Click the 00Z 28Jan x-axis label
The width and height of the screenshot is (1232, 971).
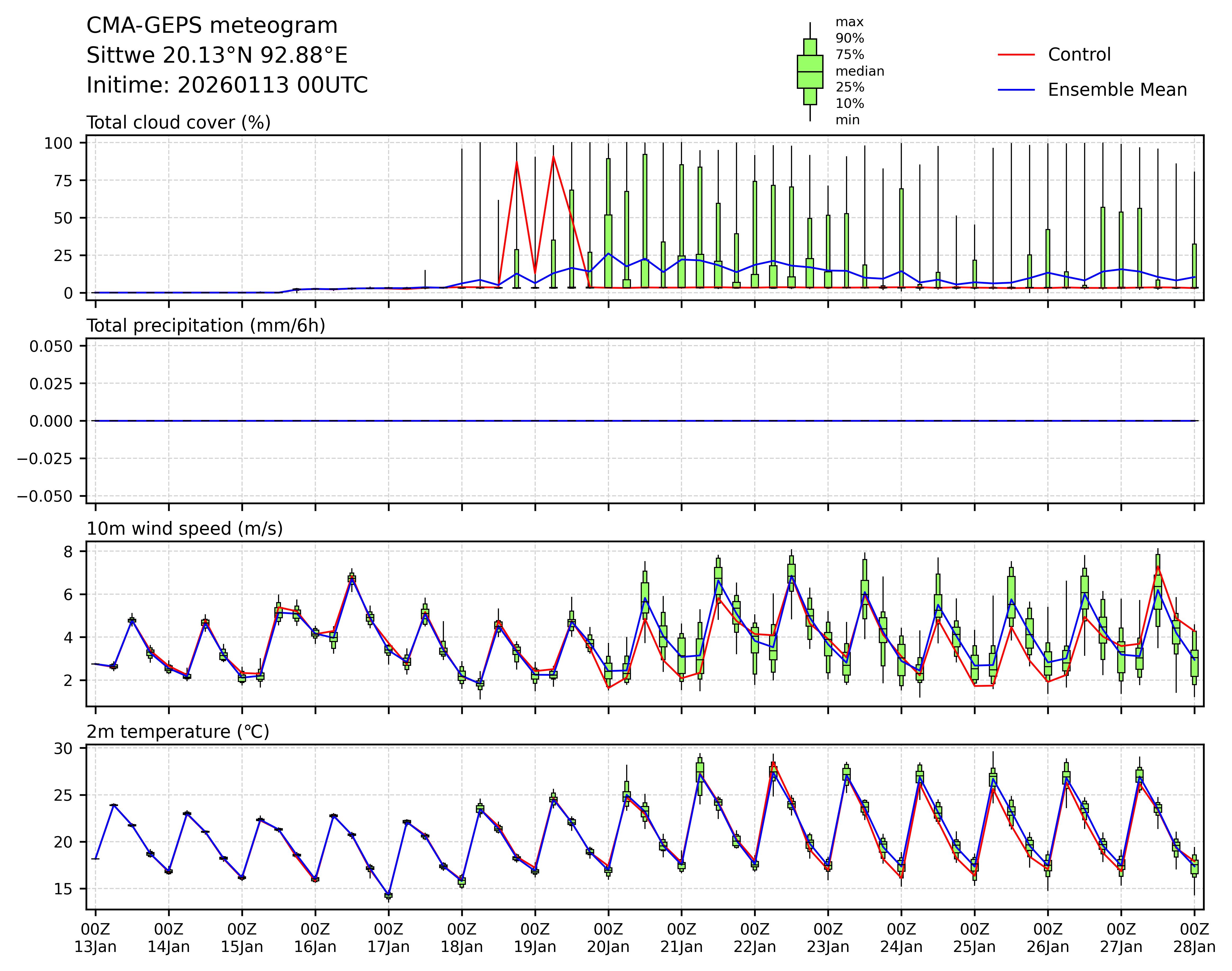(1194, 938)
